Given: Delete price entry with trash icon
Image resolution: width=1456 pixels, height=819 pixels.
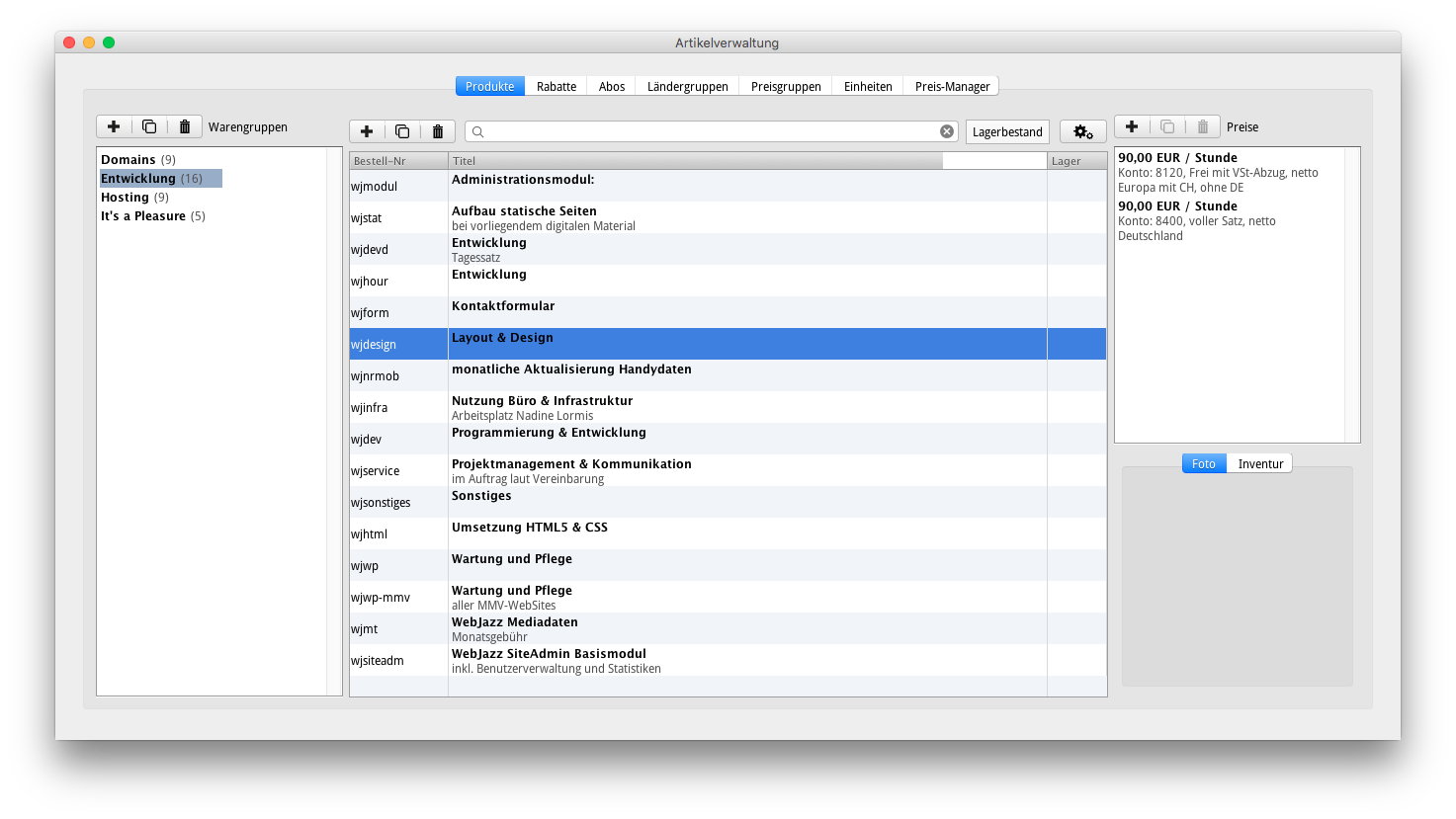Looking at the screenshot, I should click(x=1203, y=126).
